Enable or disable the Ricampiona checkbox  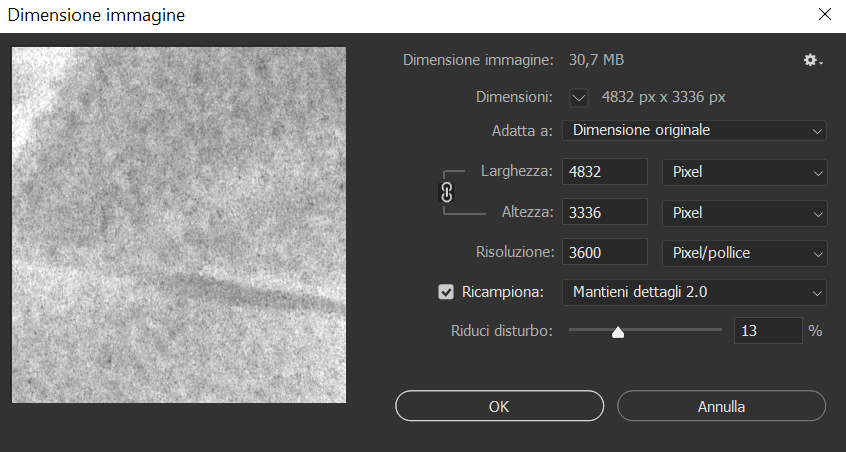click(446, 293)
